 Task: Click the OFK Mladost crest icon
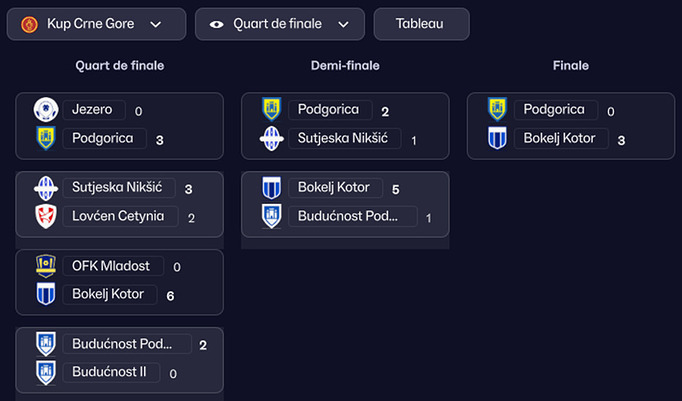click(44, 266)
